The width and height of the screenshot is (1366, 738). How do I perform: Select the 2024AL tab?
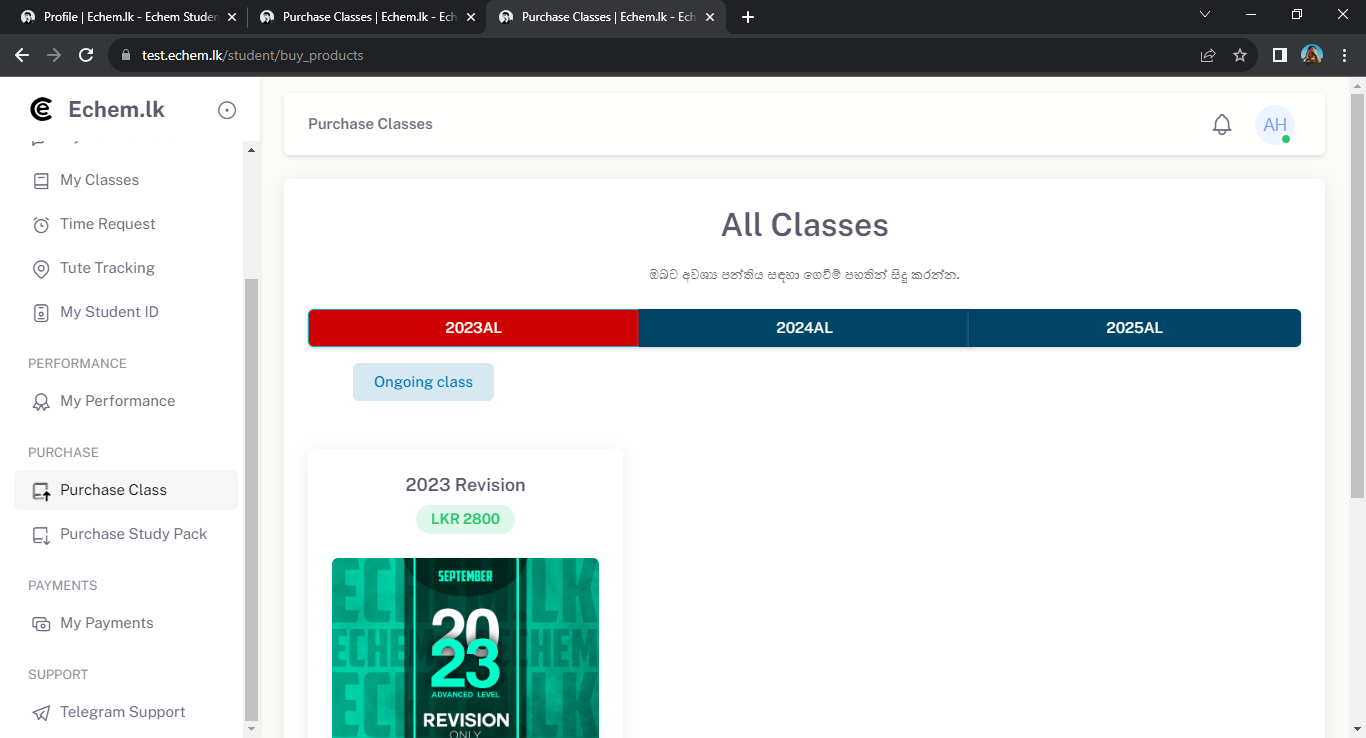tap(804, 328)
